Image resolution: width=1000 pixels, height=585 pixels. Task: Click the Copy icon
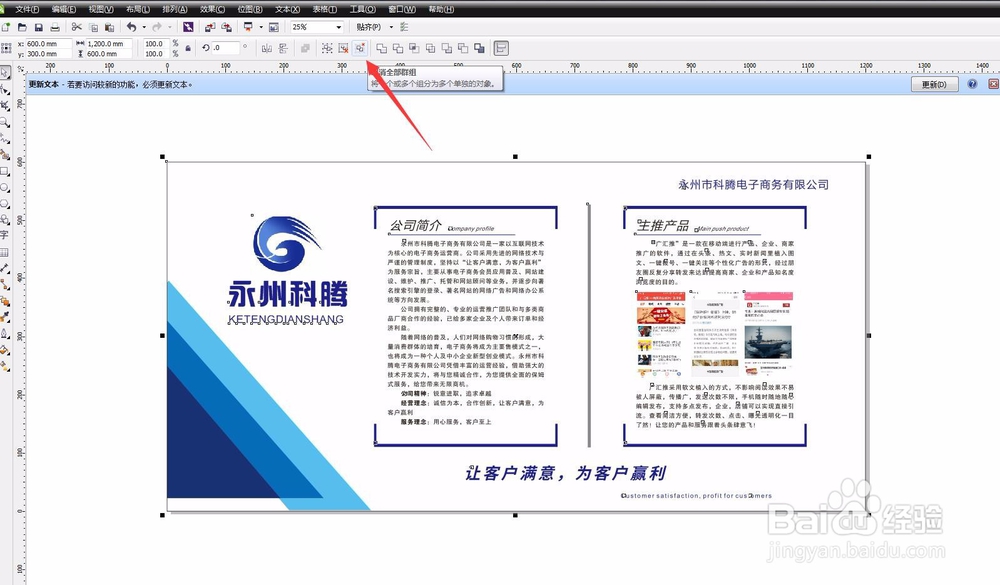[x=93, y=27]
